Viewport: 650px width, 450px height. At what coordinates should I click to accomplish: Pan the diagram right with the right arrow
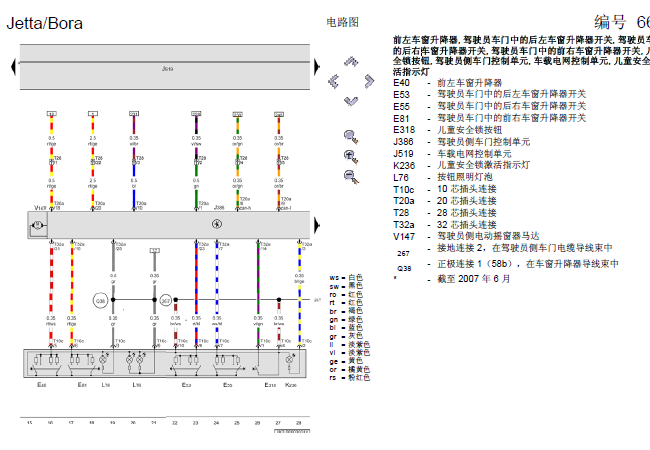click(369, 81)
